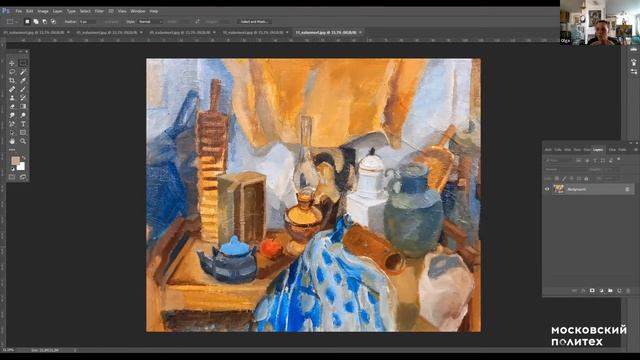The image size is (640, 360).
Task: Create a new layer
Action: 619,291
